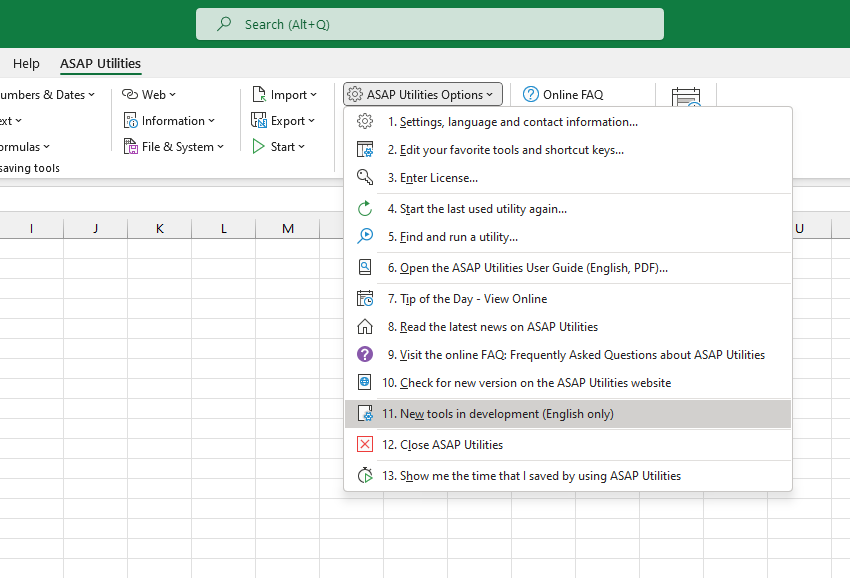Select column header J
Screen dimensions: 850x578
[x=95, y=228]
